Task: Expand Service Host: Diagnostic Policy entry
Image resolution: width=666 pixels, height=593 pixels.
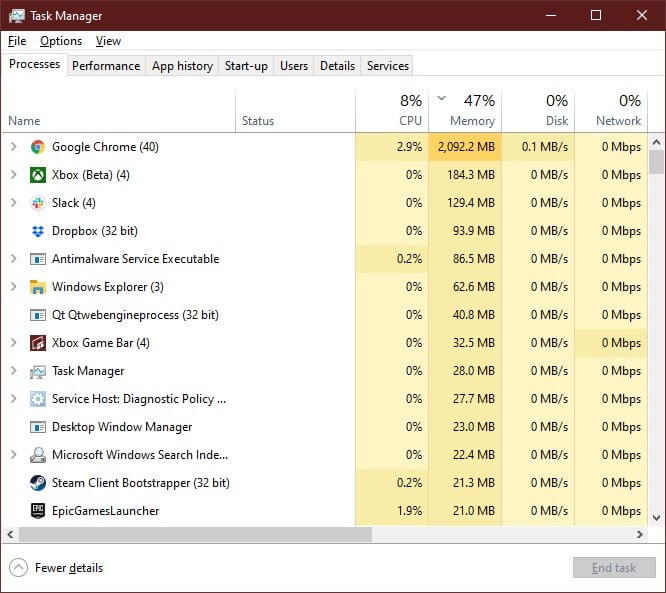Action: pyautogui.click(x=14, y=399)
